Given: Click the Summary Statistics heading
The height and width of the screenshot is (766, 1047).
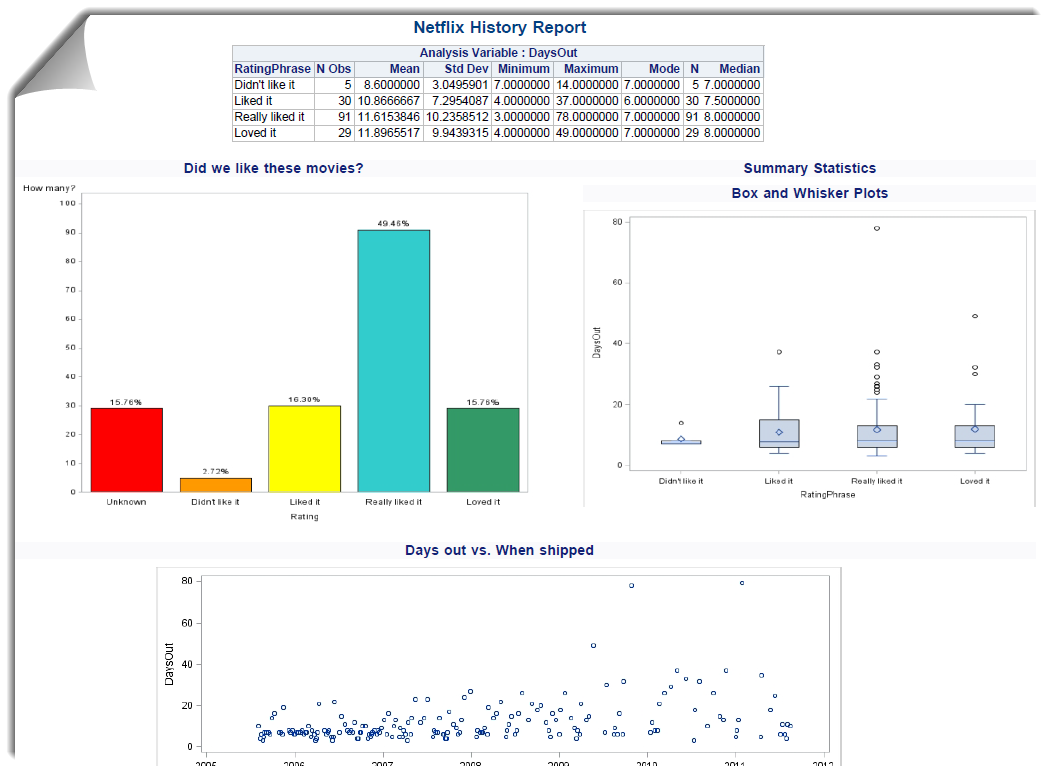Looking at the screenshot, I should click(x=810, y=168).
